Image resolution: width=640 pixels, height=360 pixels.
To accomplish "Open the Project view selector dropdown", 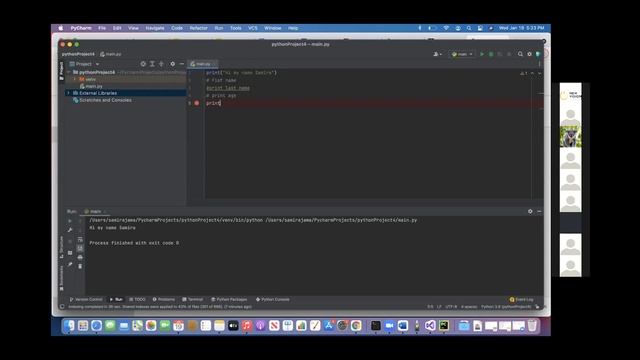I will coord(84,64).
